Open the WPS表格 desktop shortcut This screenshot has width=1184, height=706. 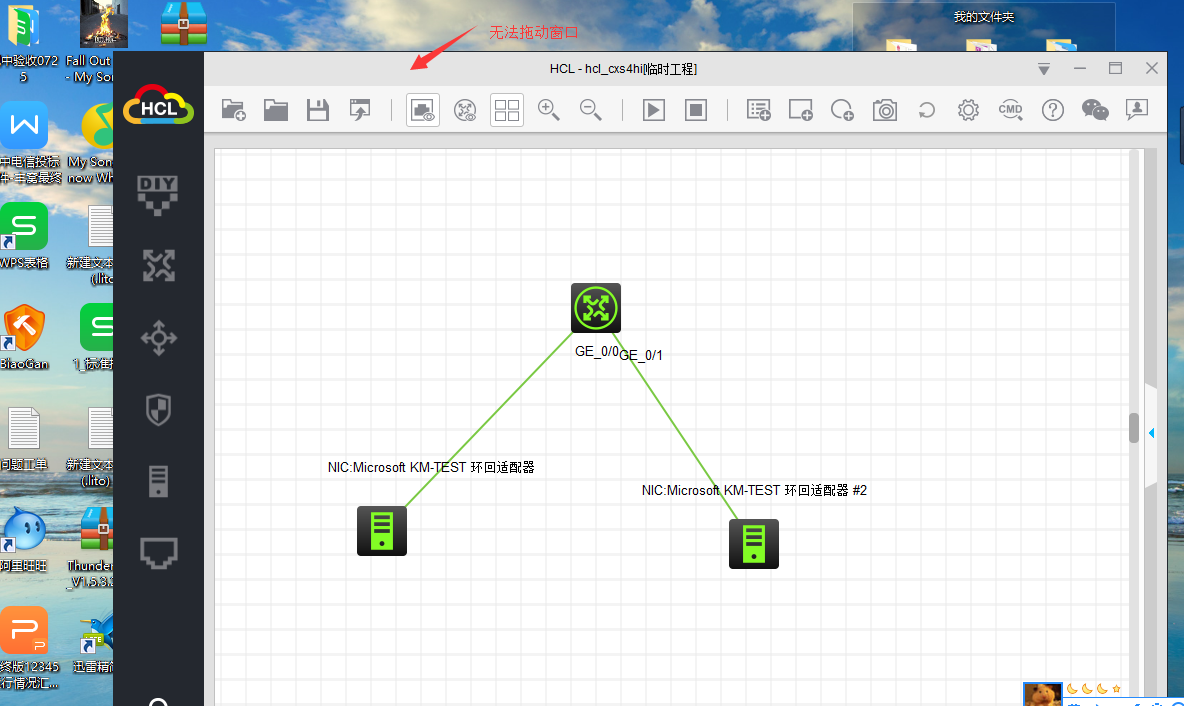click(24, 235)
